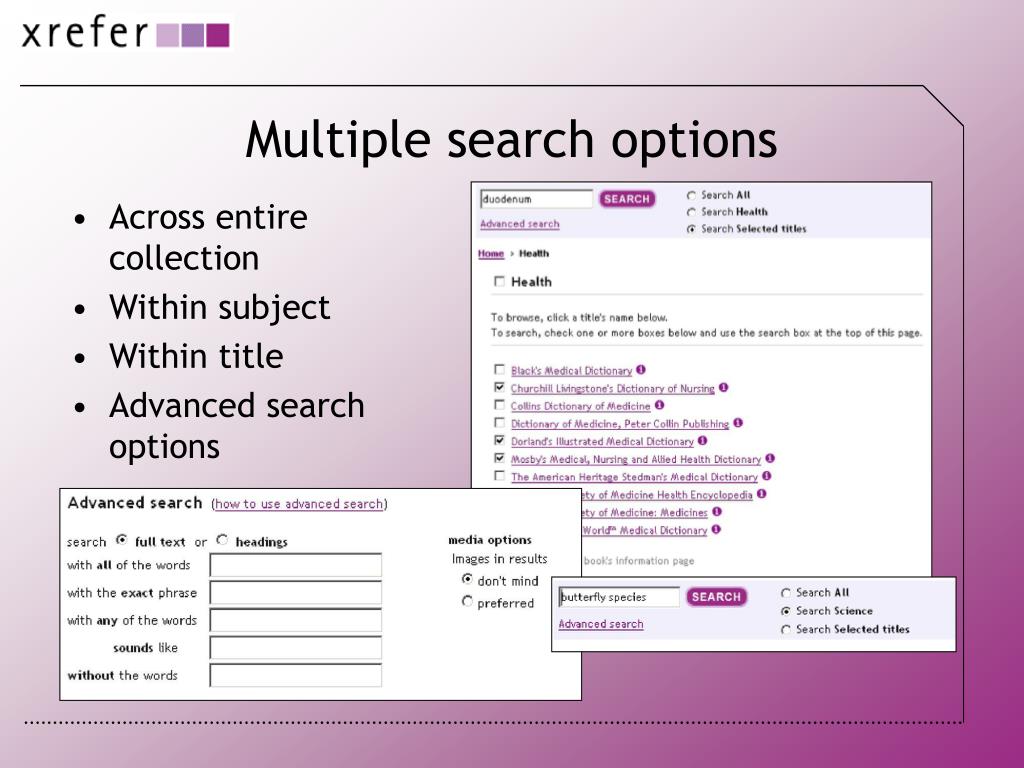Open Medicine Health Encyclopedia link

667,495
